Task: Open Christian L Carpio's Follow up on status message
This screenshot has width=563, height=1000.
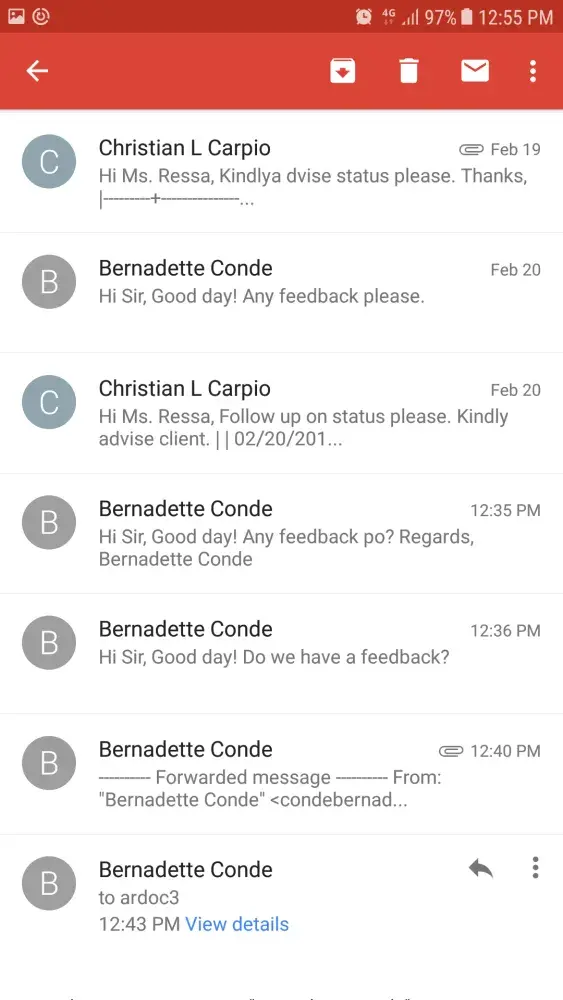Action: (x=281, y=413)
